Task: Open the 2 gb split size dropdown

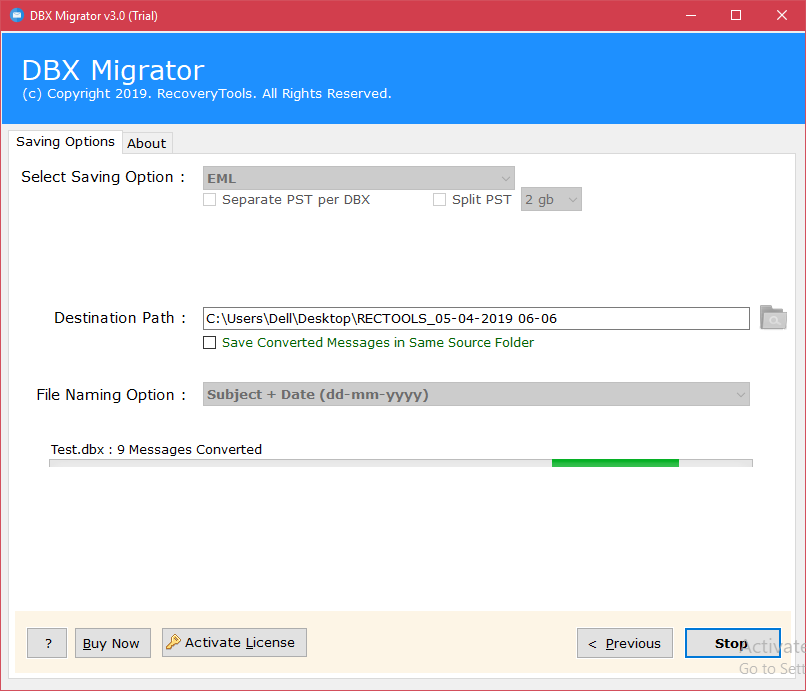Action: pos(551,199)
